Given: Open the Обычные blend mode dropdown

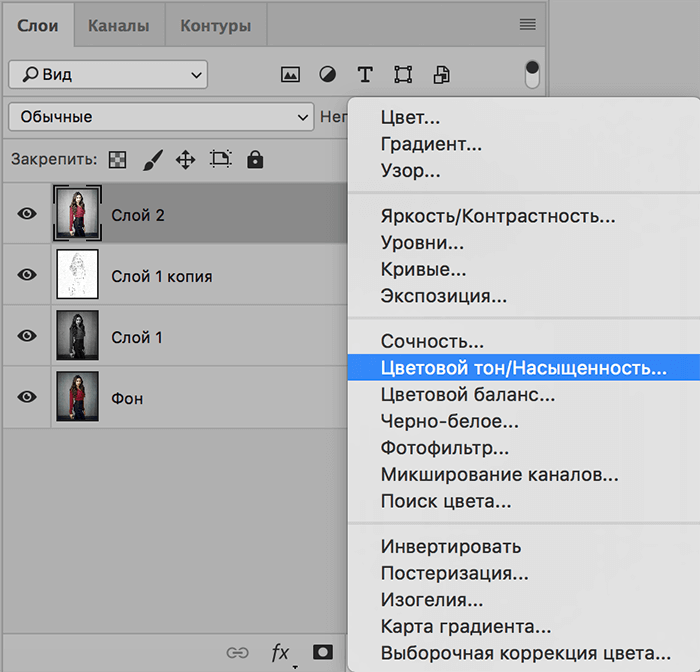Looking at the screenshot, I should pos(161,117).
